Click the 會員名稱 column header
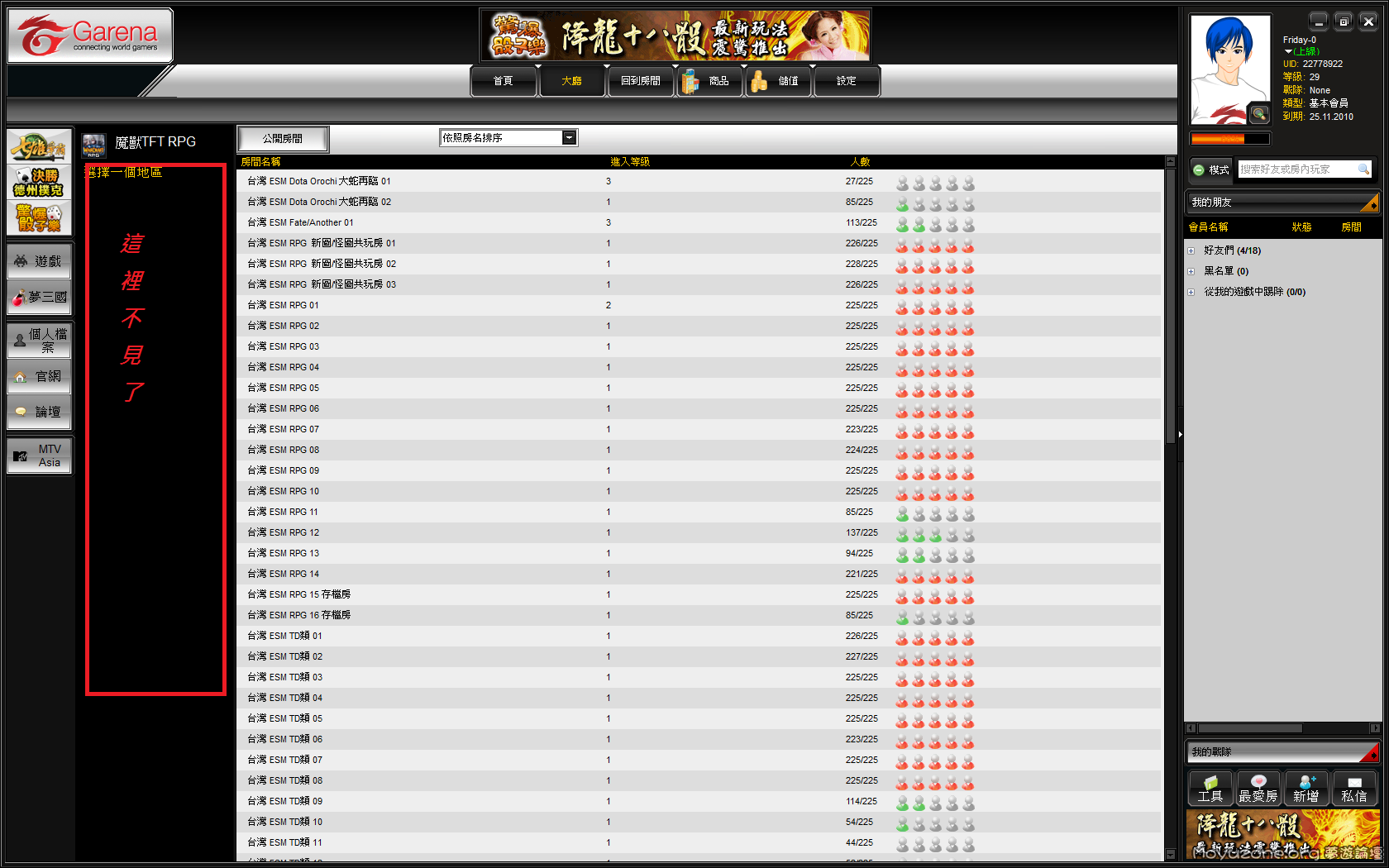 (x=1209, y=227)
